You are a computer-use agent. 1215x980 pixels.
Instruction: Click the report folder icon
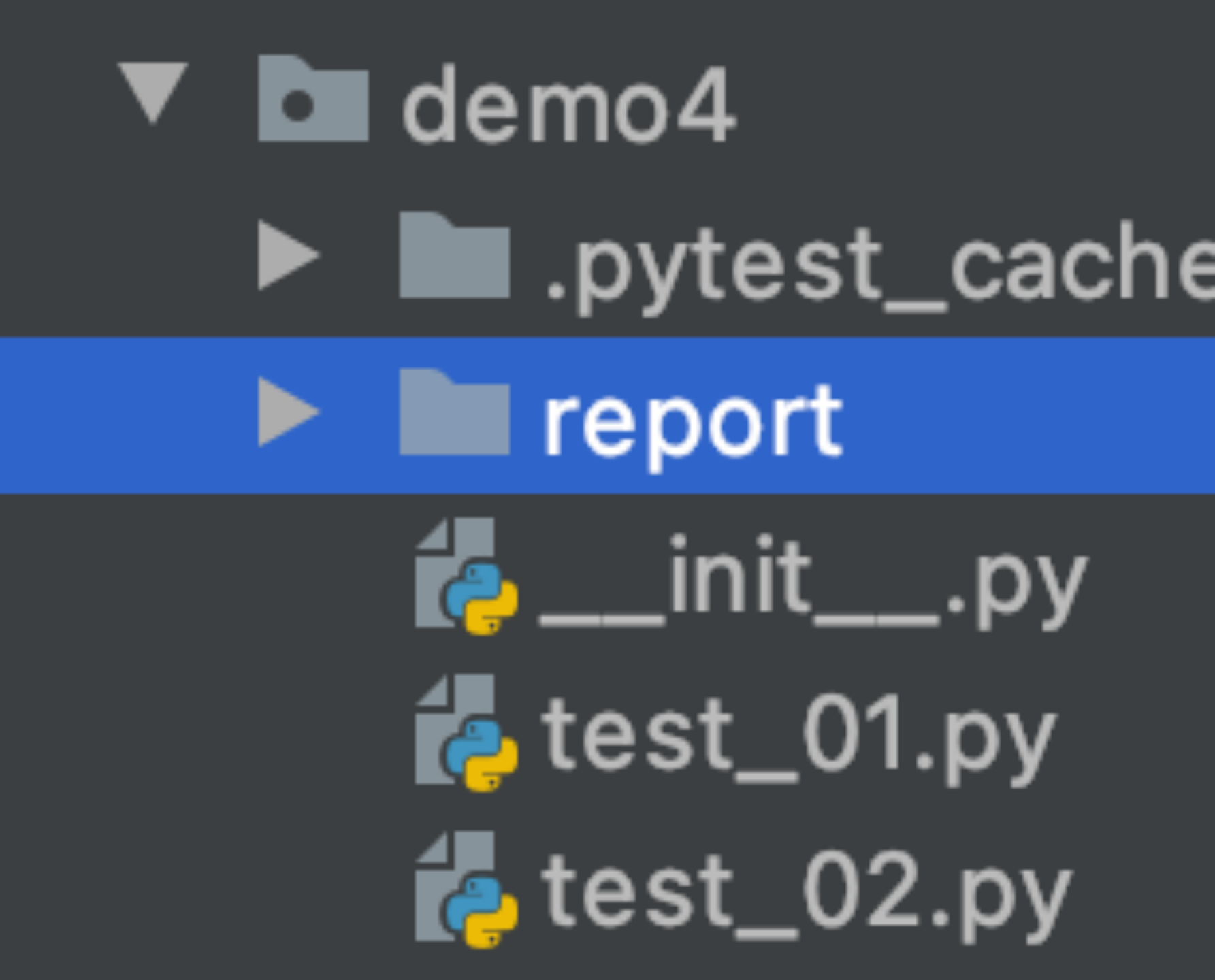pos(454,412)
